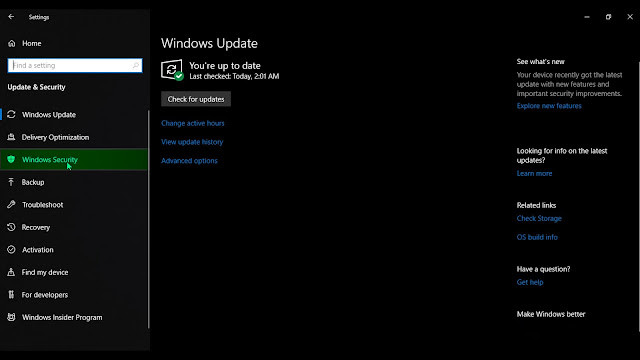Screen dimensions: 640x360
Task: Click Get help link
Action: tap(530, 282)
